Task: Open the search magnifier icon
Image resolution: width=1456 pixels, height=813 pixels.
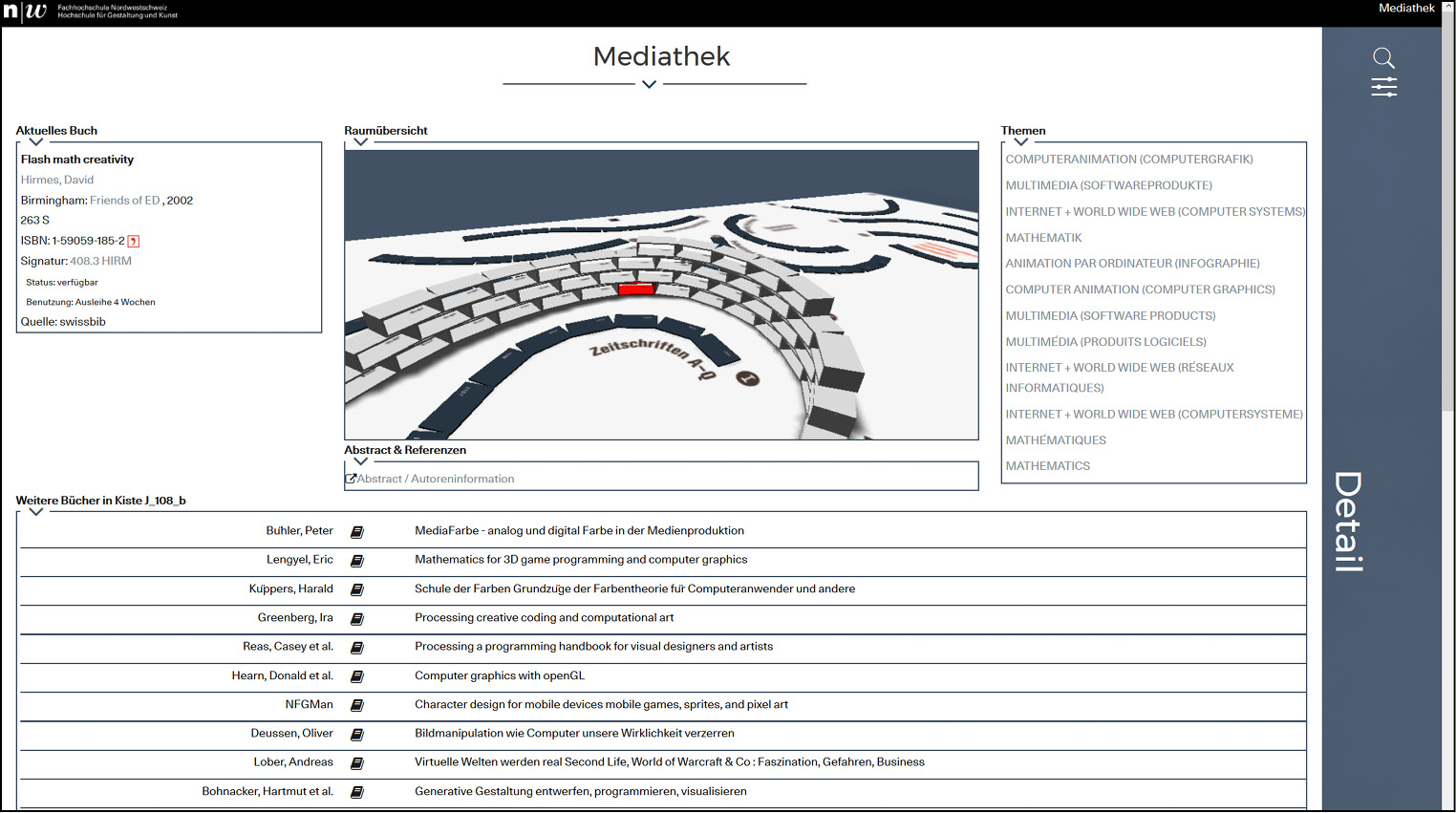Action: tap(1383, 58)
